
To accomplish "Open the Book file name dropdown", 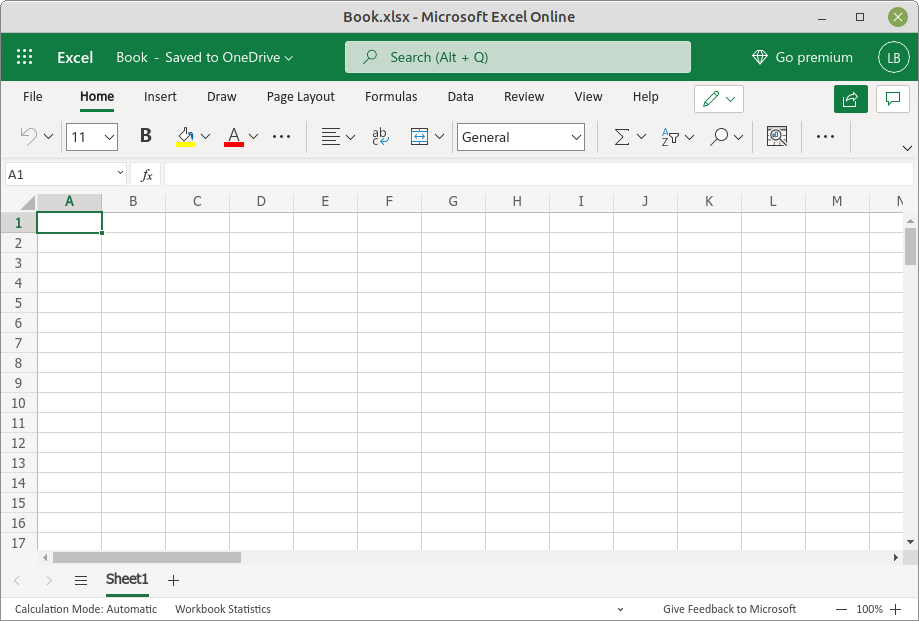I will 205,57.
